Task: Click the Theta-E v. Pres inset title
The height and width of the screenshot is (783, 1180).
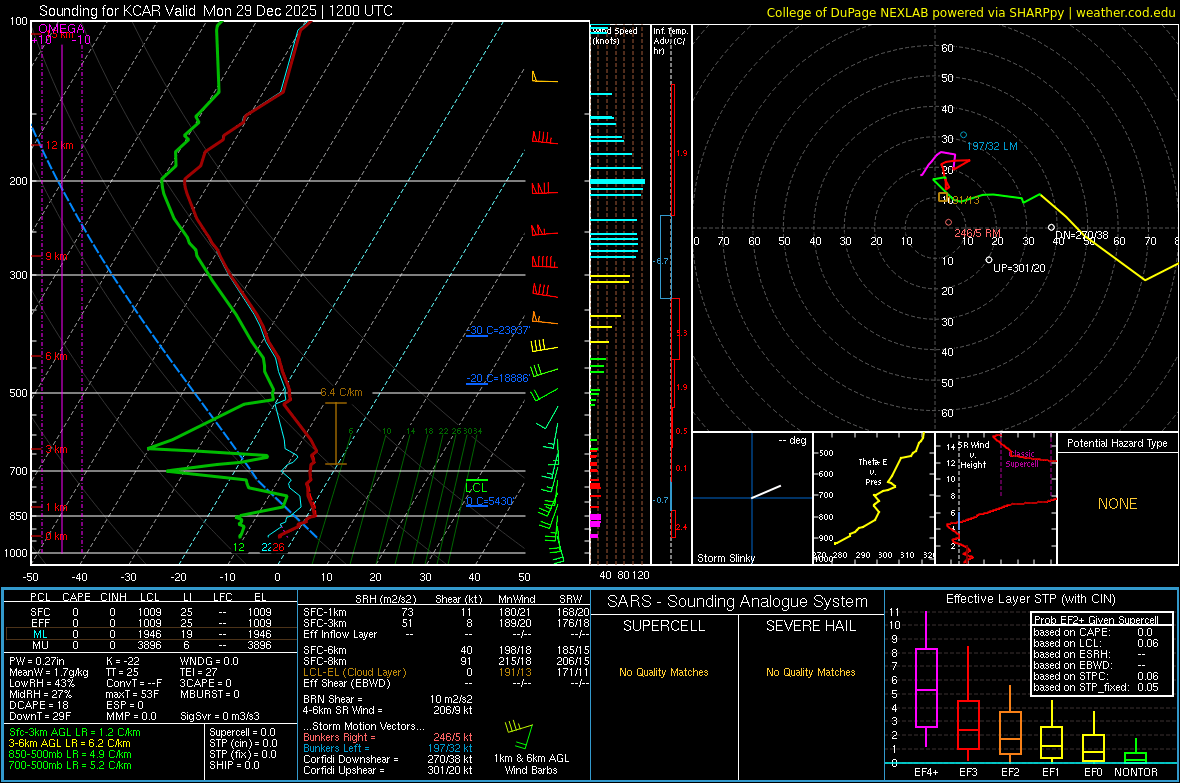Action: click(873, 471)
